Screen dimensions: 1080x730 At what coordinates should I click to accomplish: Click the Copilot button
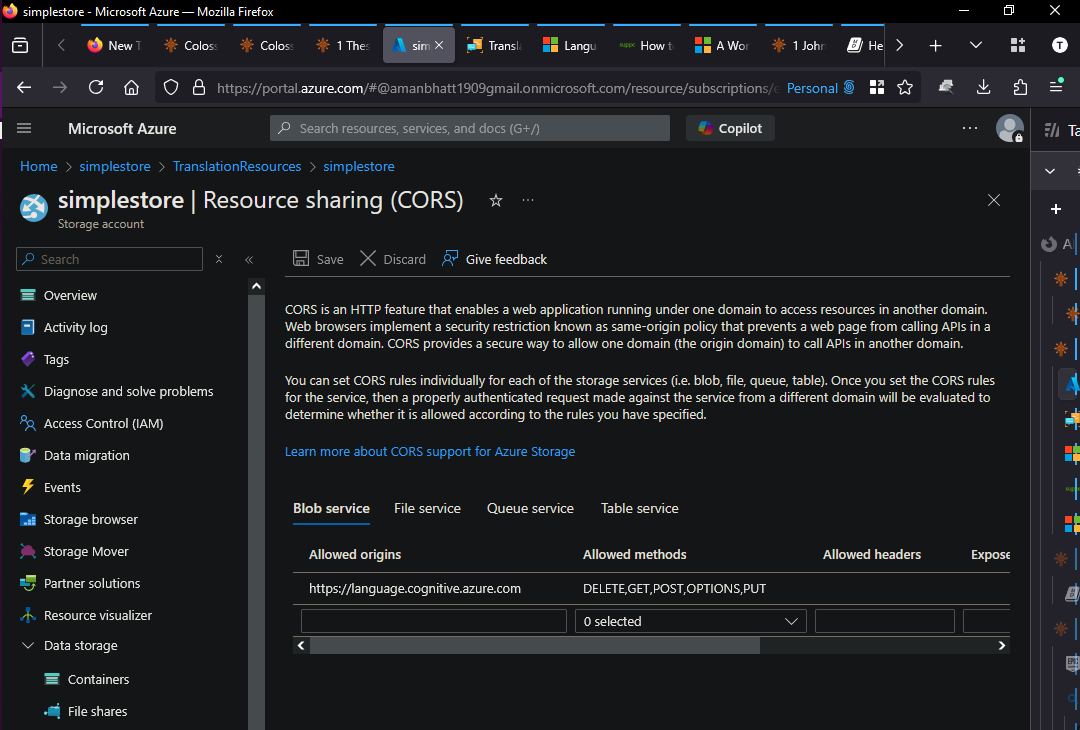[730, 128]
